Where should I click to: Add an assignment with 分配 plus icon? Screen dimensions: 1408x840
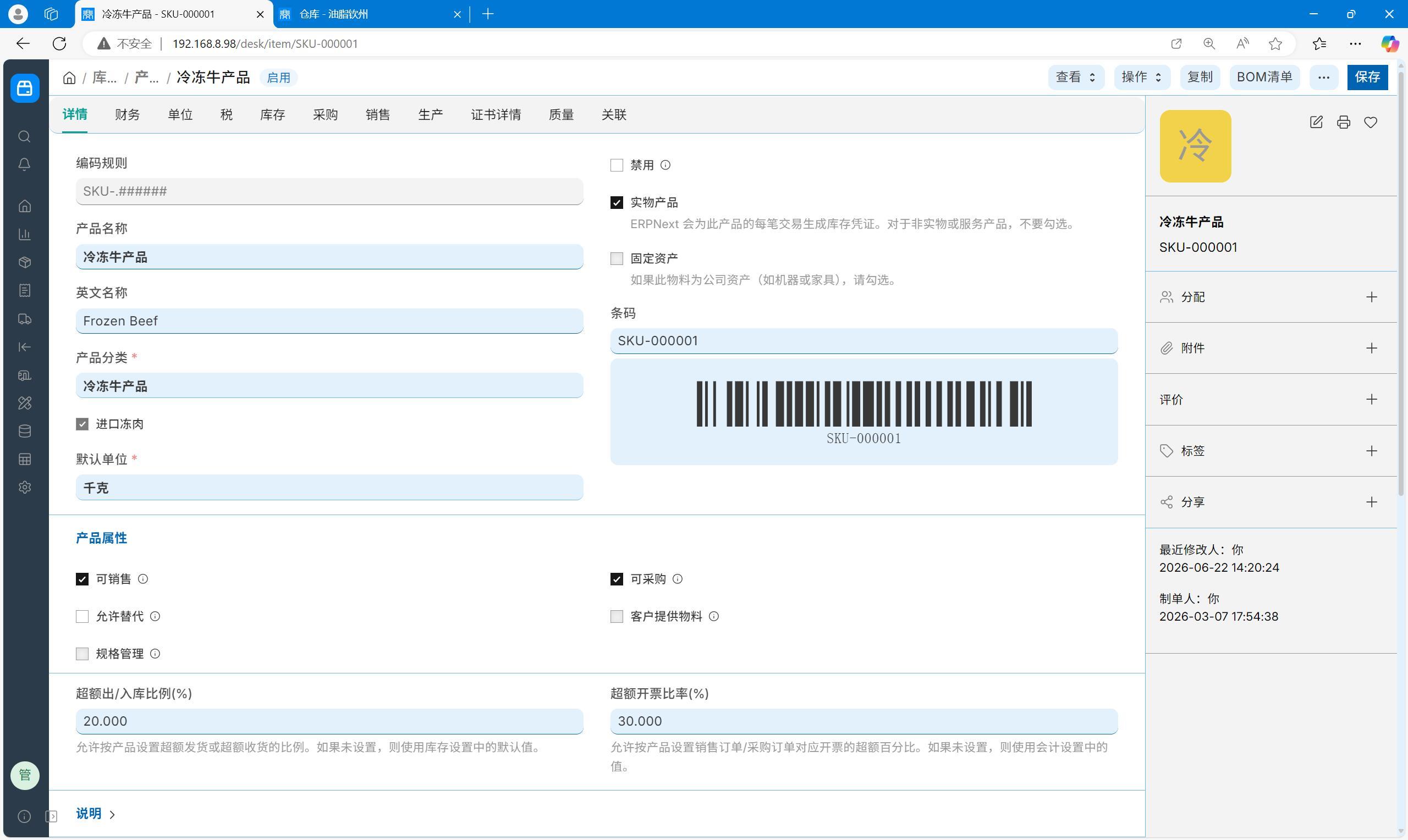click(x=1371, y=297)
